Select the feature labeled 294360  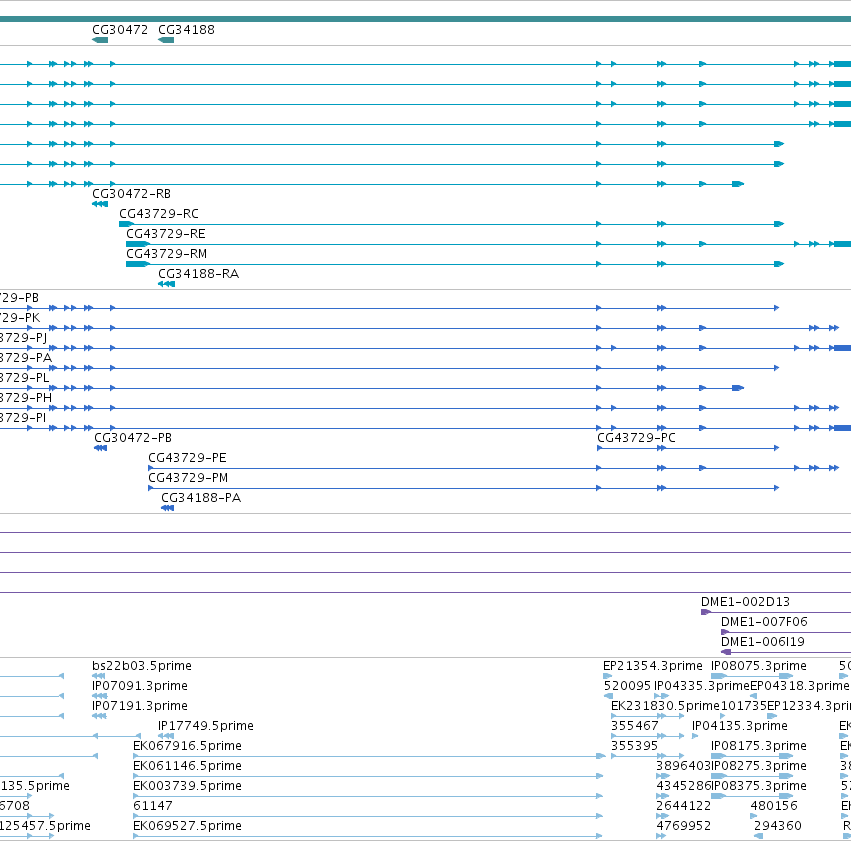pos(778,826)
